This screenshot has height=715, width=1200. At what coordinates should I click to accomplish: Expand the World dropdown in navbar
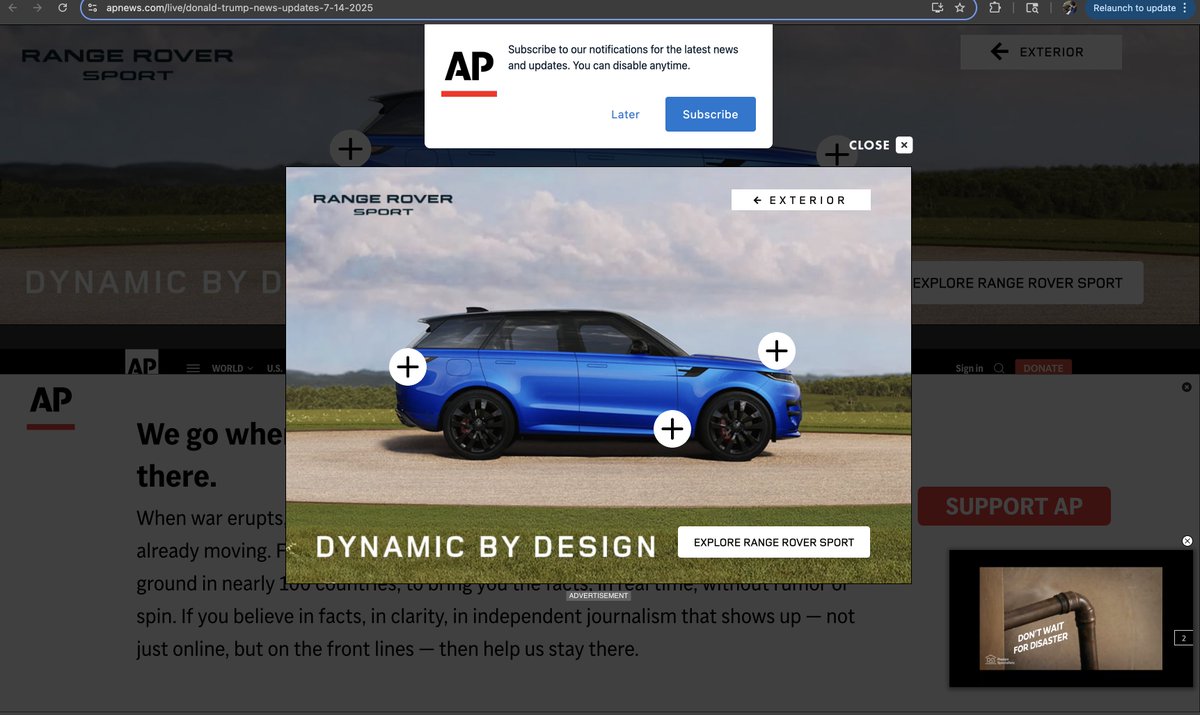(232, 368)
